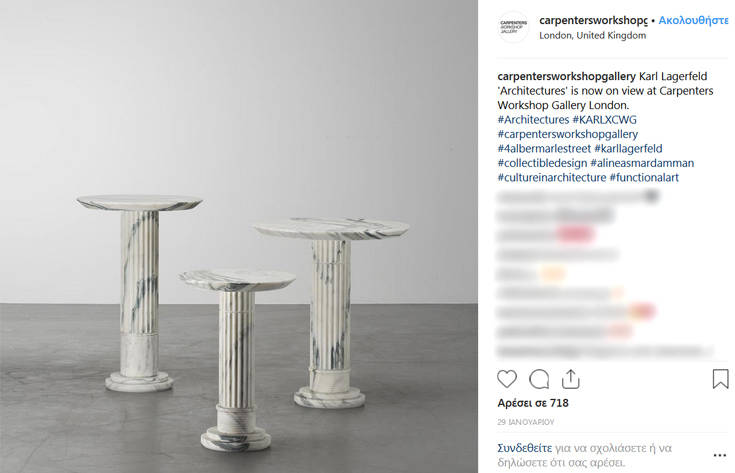Open Carpenters Workshop Gallery profile avatar
The width and height of the screenshot is (735, 473).
(513, 27)
